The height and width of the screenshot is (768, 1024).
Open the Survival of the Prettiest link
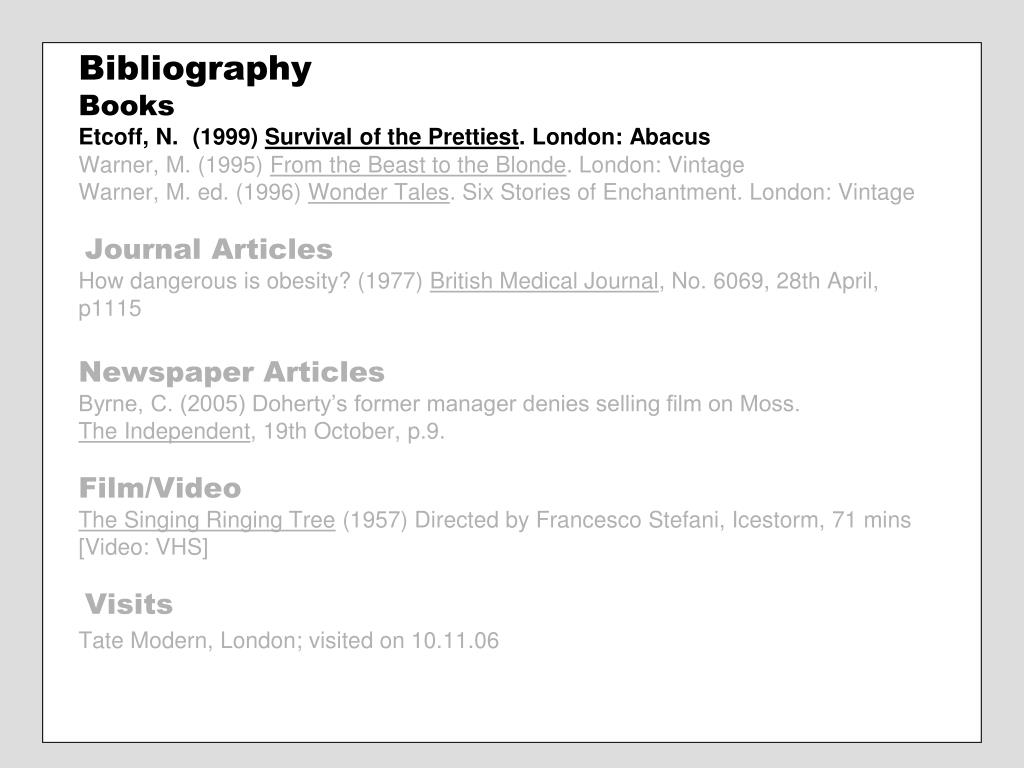click(x=391, y=137)
